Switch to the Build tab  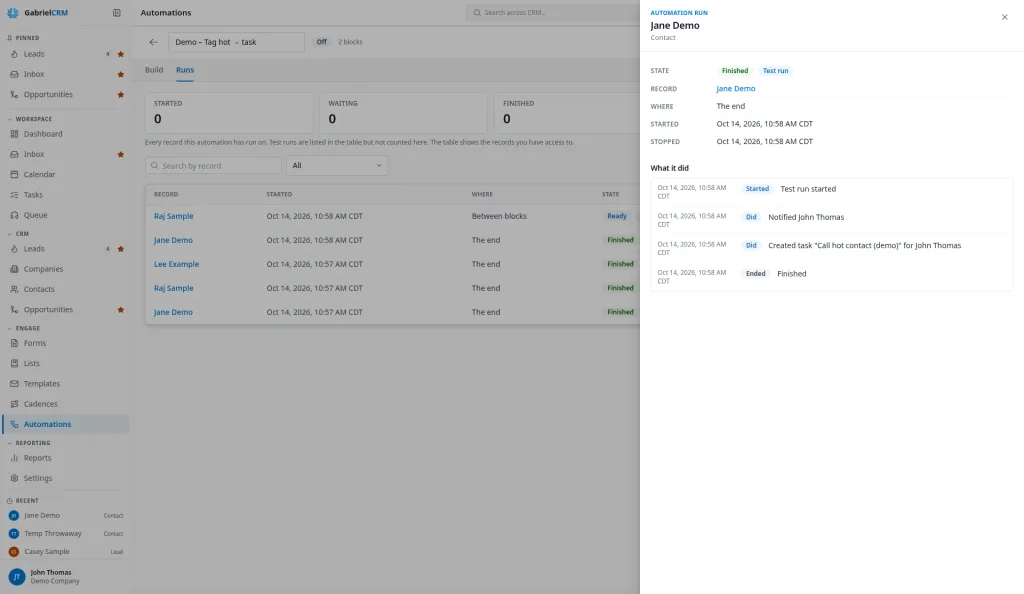[154, 70]
